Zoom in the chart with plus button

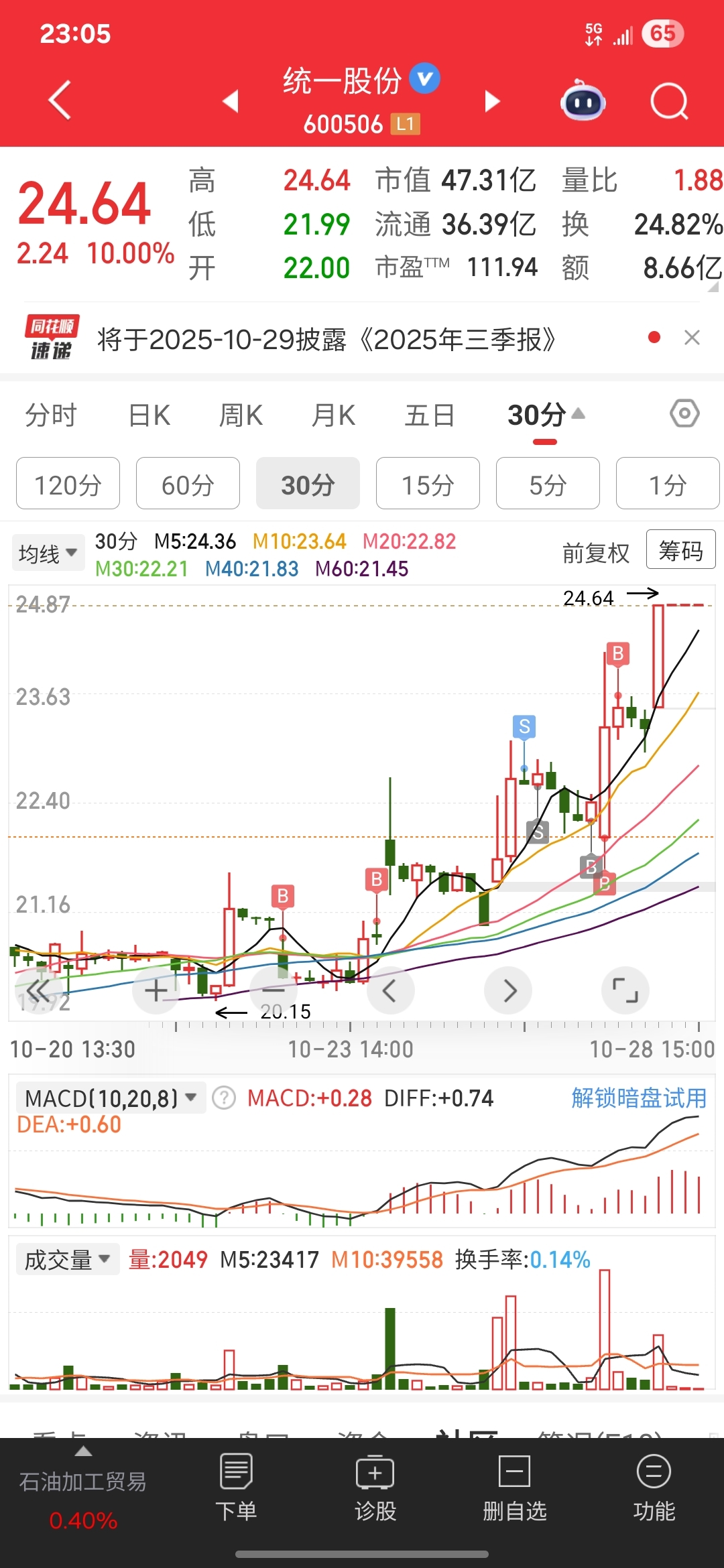(156, 990)
